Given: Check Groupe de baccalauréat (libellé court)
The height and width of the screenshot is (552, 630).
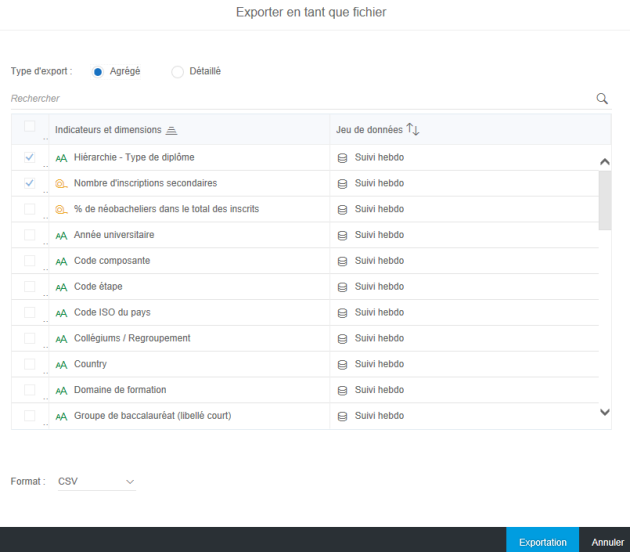Looking at the screenshot, I should tap(29, 415).
